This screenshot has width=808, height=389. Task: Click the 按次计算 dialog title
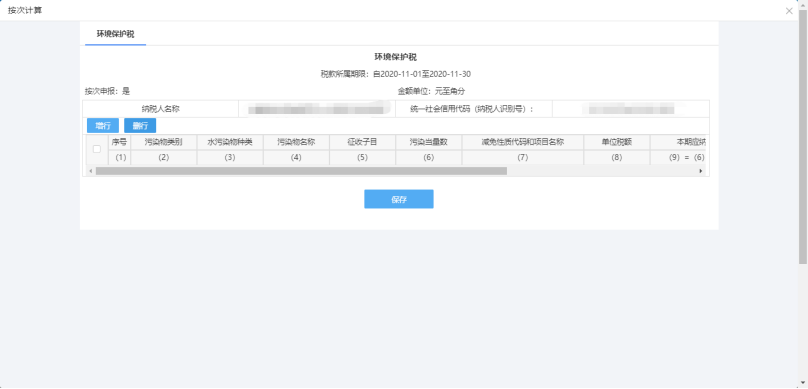pos(25,10)
